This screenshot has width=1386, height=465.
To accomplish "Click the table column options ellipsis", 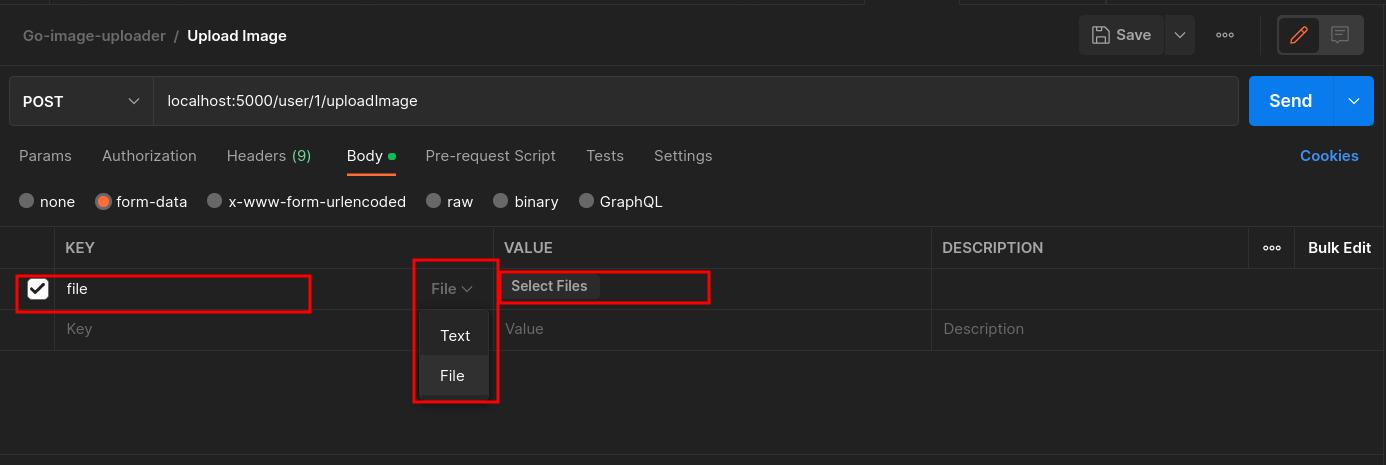I will (x=1271, y=248).
